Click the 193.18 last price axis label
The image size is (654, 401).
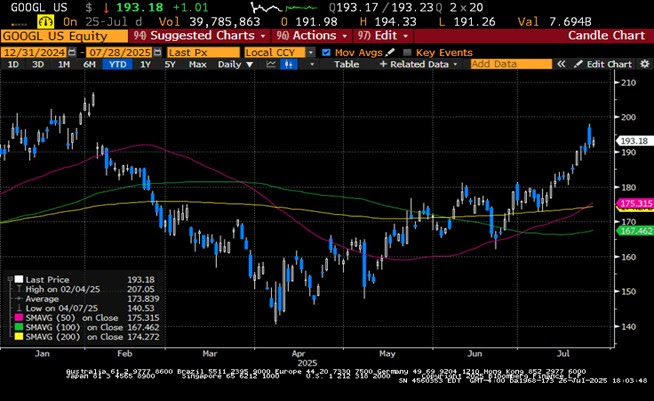click(x=634, y=141)
